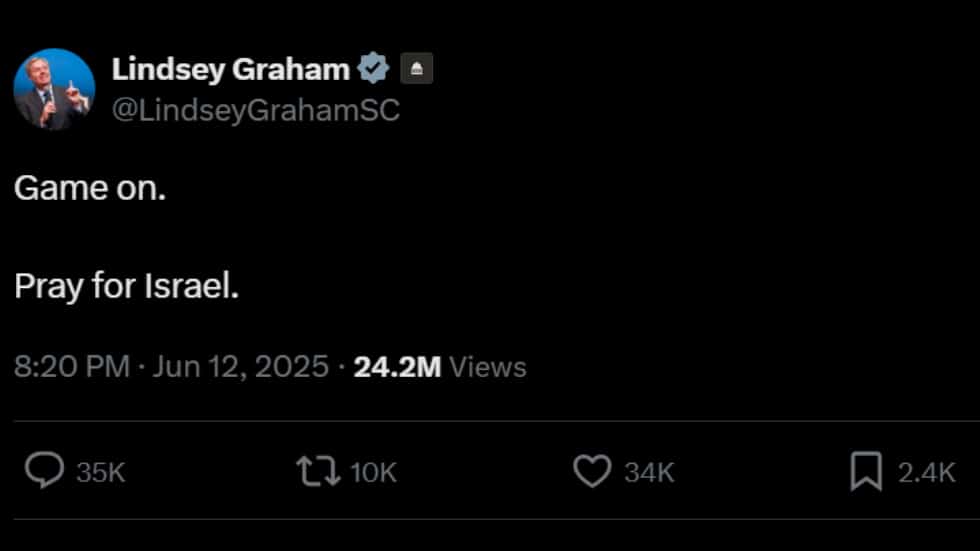Click the 10K reposts count
980x551 pixels.
click(x=373, y=472)
